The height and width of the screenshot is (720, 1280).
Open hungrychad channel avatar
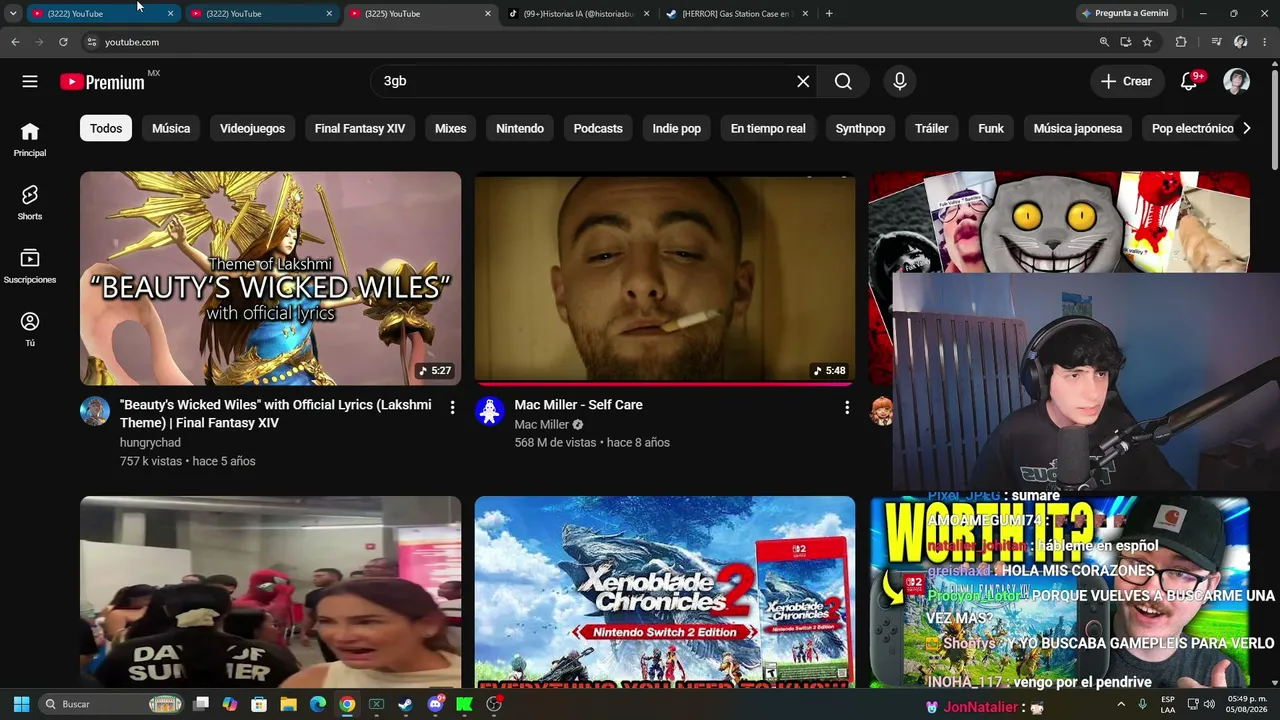pos(95,411)
